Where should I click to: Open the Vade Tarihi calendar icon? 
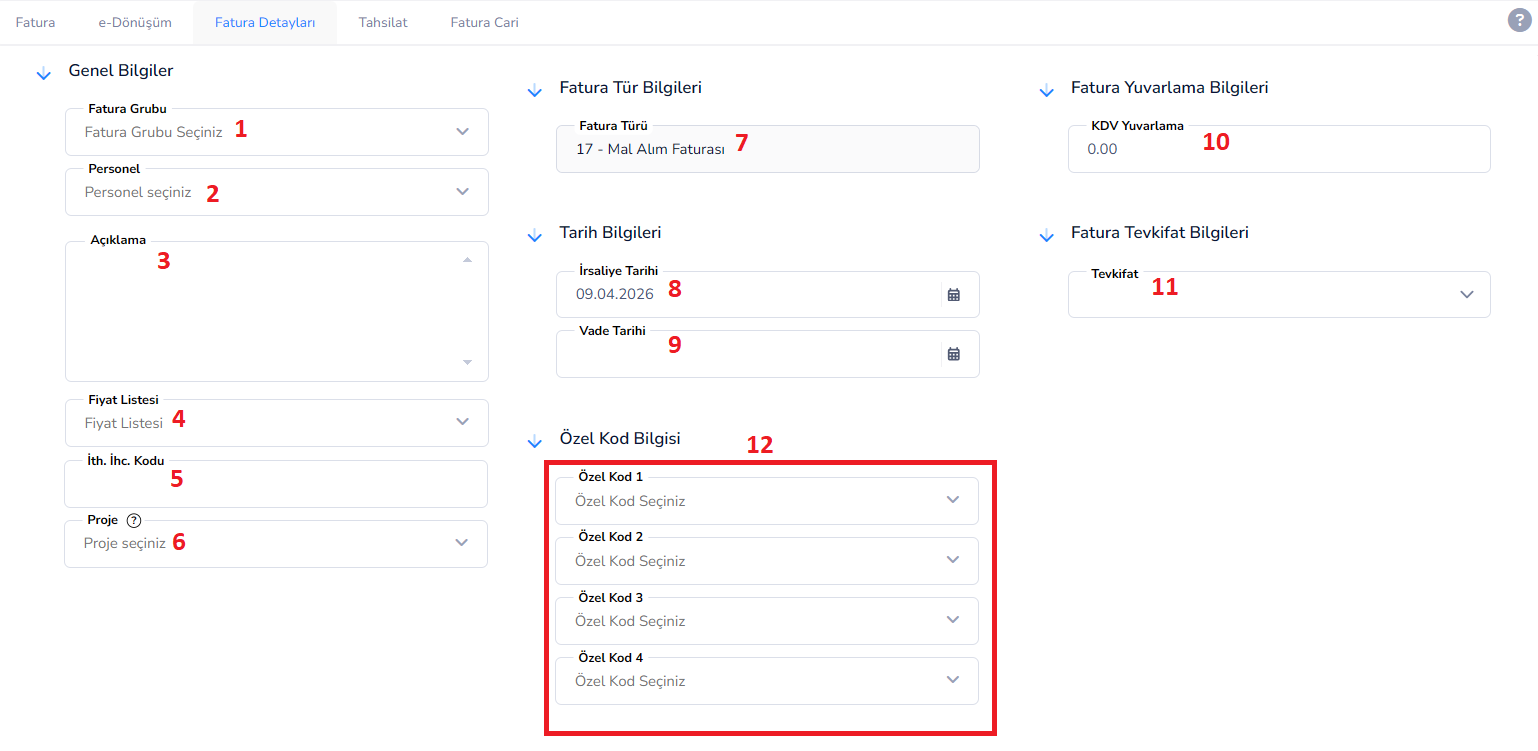point(954,354)
